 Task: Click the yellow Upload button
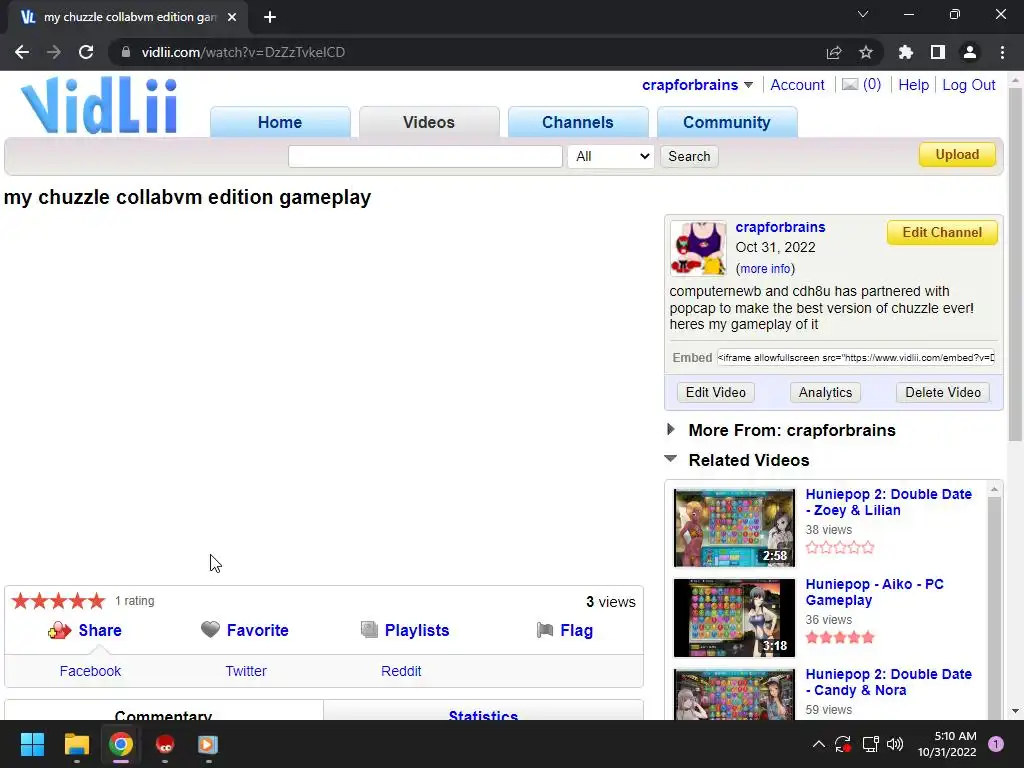[957, 155]
